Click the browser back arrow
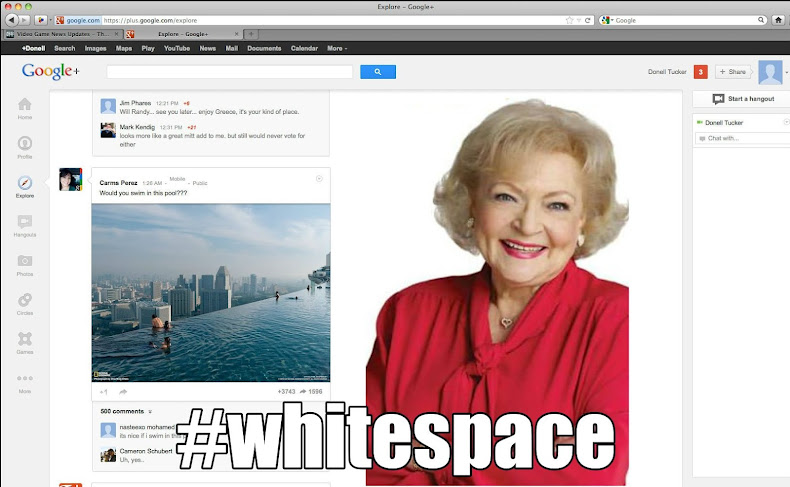This screenshot has height=487, width=790. 11,20
